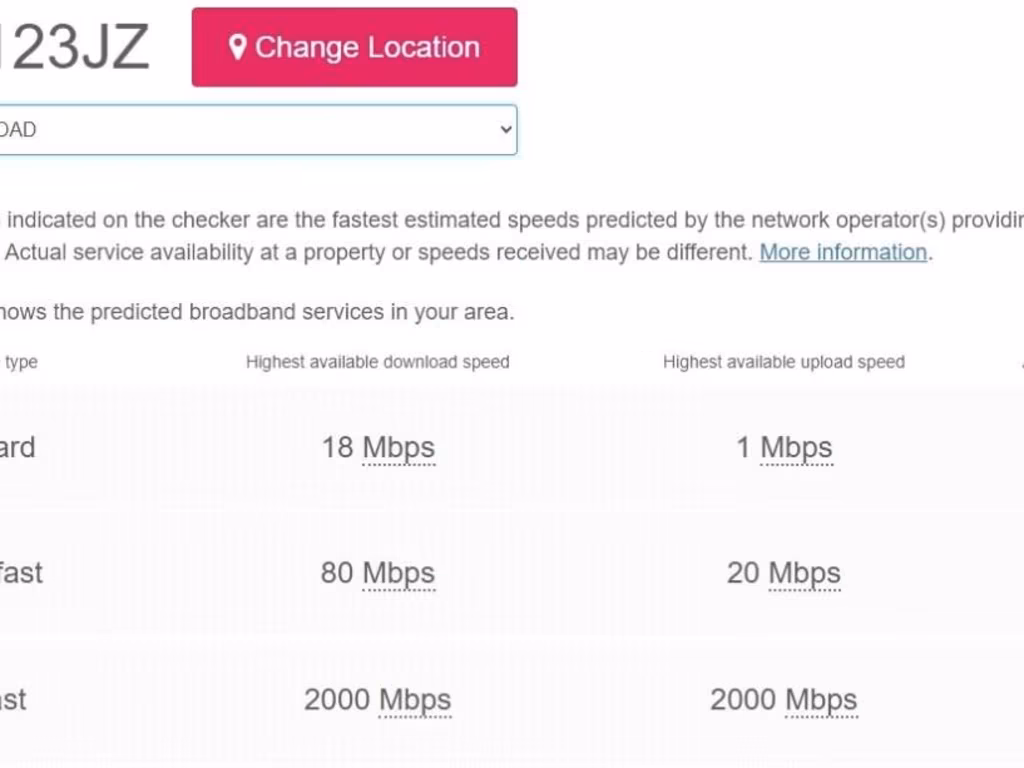Click Mbps abbreviation beside 1 upload

pyautogui.click(x=796, y=447)
